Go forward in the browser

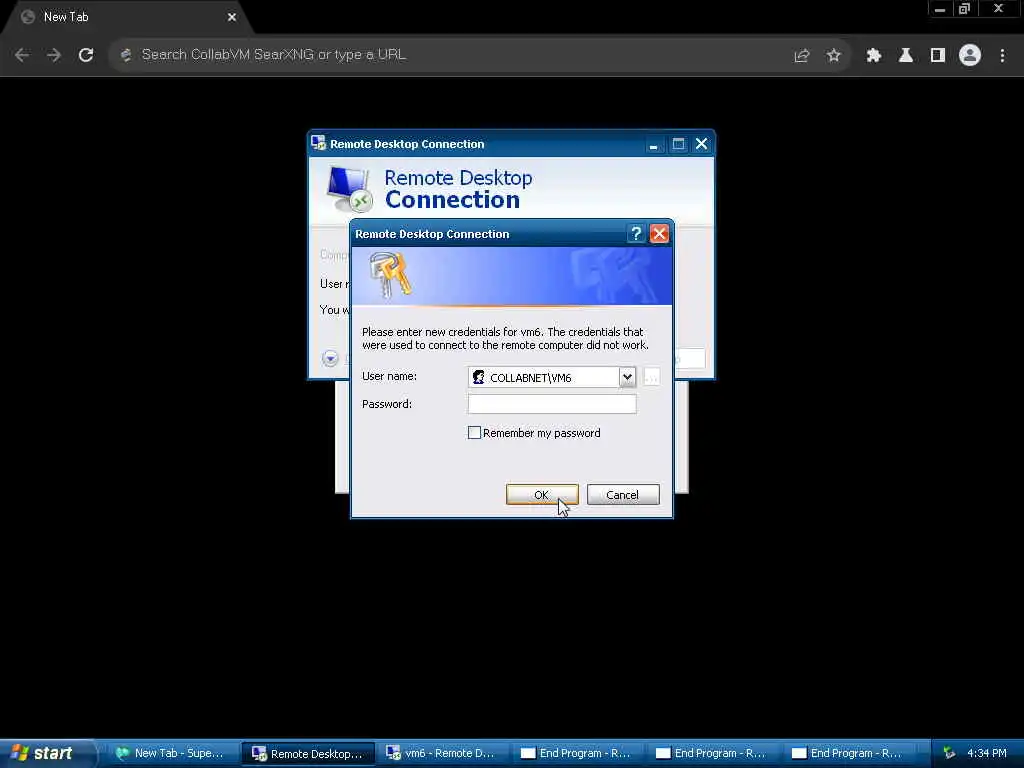pos(54,55)
